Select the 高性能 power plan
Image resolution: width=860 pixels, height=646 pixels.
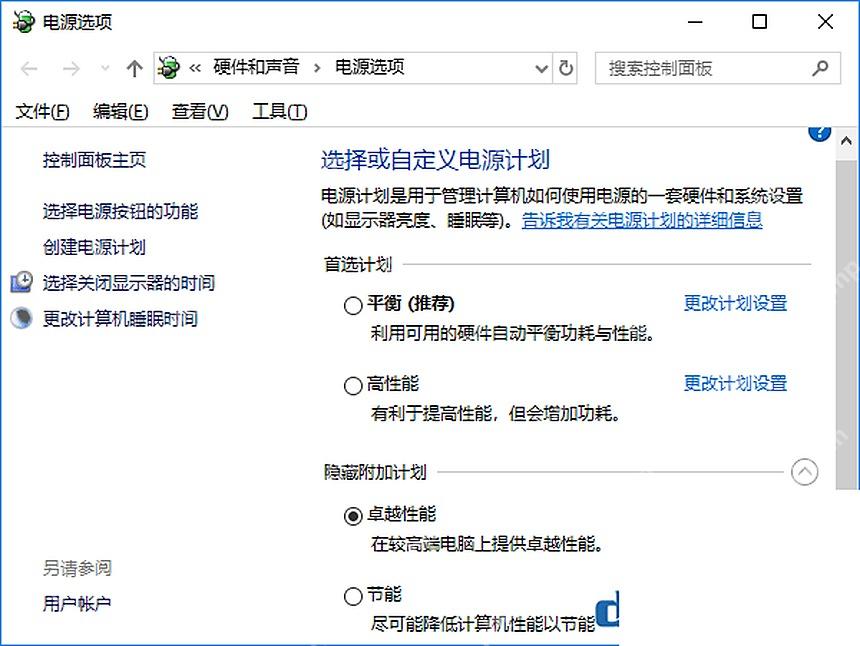353,386
